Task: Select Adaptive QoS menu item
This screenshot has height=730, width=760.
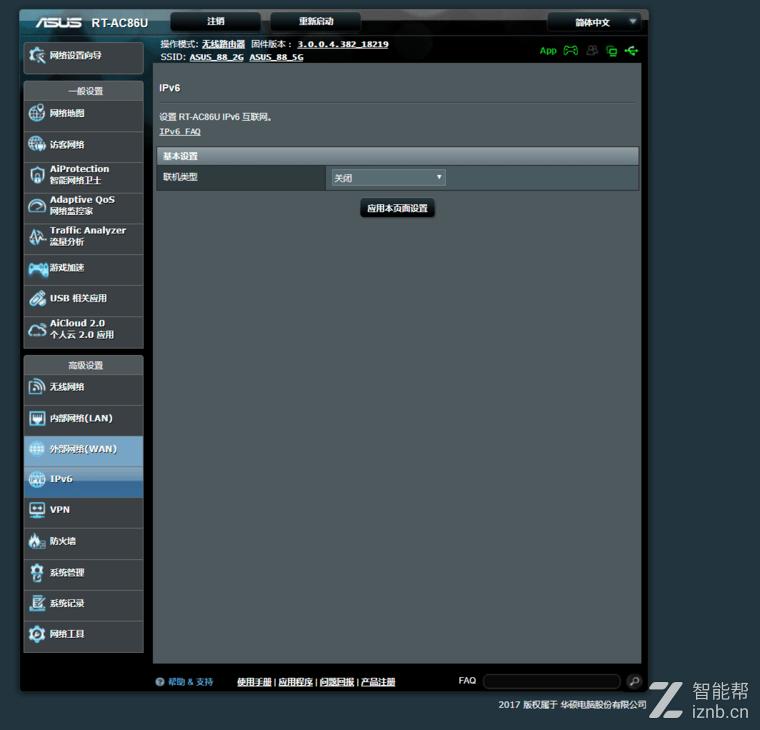Action: coord(83,206)
